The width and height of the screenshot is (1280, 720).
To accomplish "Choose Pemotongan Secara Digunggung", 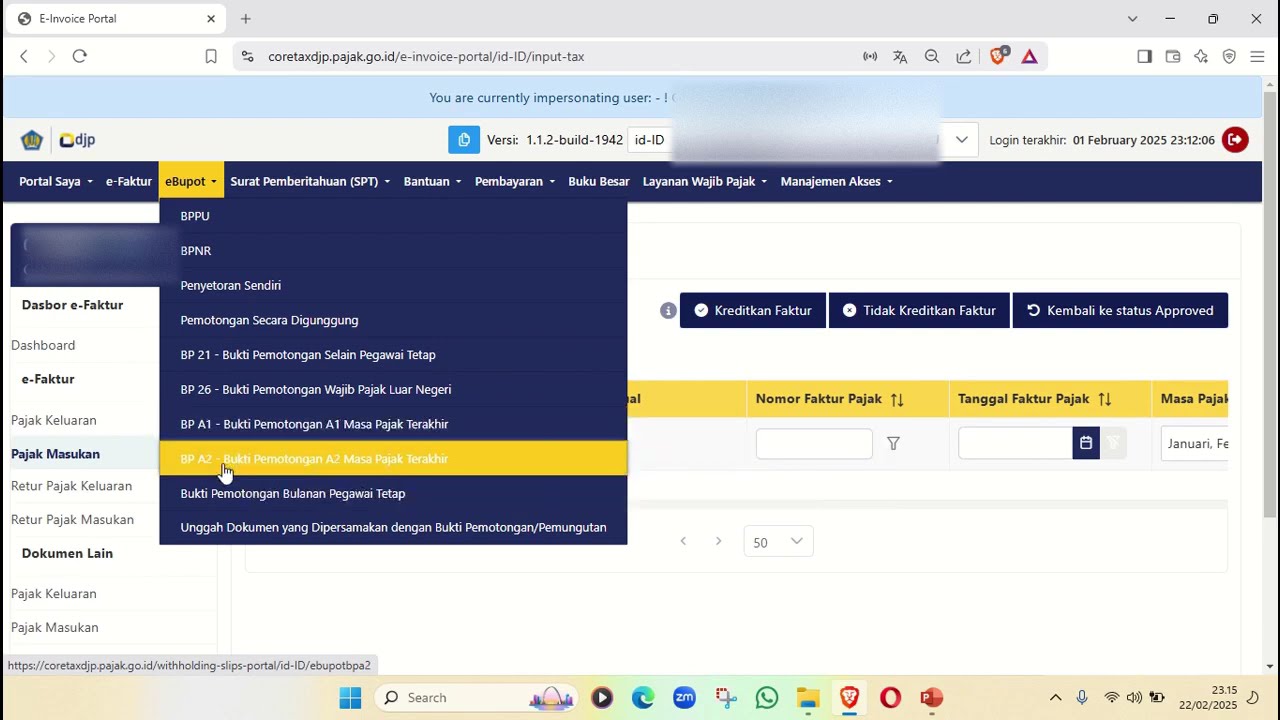I will point(393,320).
